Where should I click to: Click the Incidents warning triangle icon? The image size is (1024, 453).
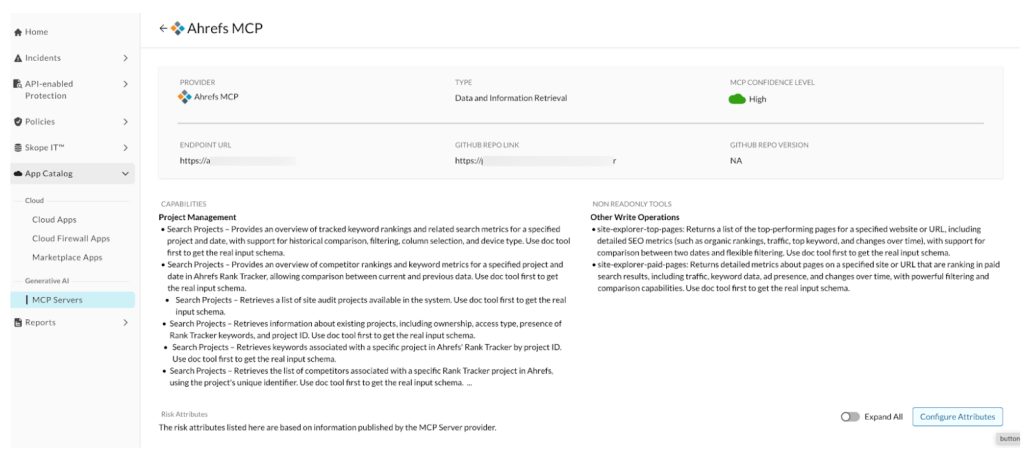coord(18,58)
